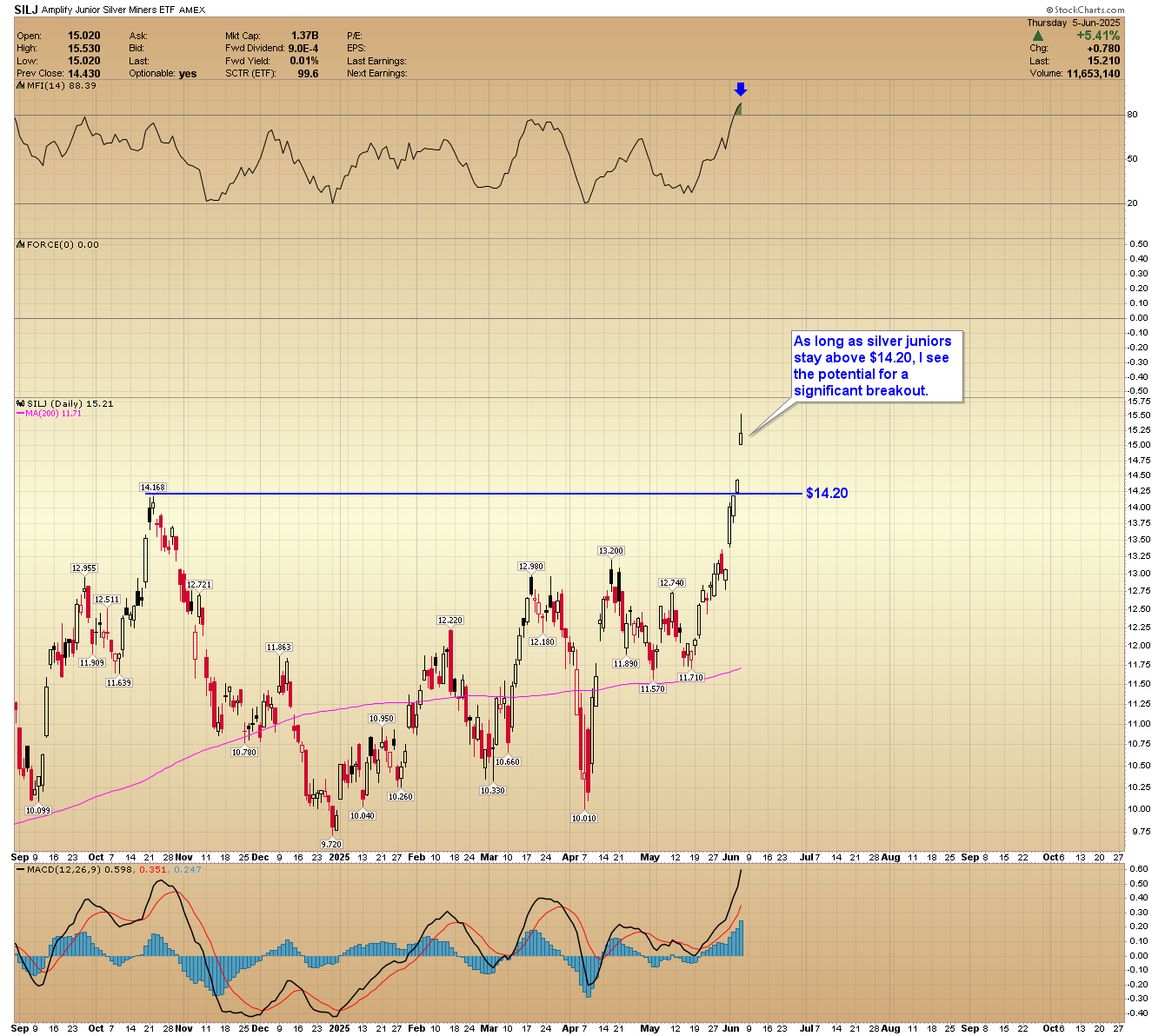
Task: Click the FORCE(0) 0.00 indicator label
Action: tap(63, 245)
